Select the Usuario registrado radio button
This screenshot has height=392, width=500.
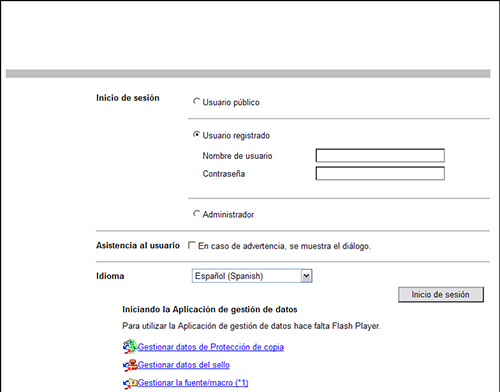tap(196, 135)
